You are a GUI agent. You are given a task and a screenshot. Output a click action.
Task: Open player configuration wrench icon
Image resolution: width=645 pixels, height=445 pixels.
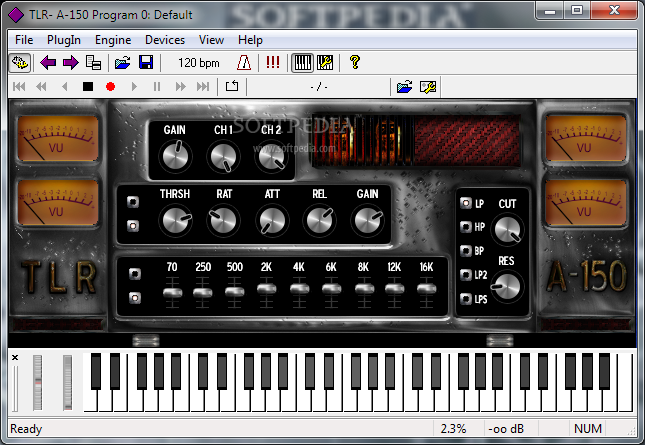(428, 86)
